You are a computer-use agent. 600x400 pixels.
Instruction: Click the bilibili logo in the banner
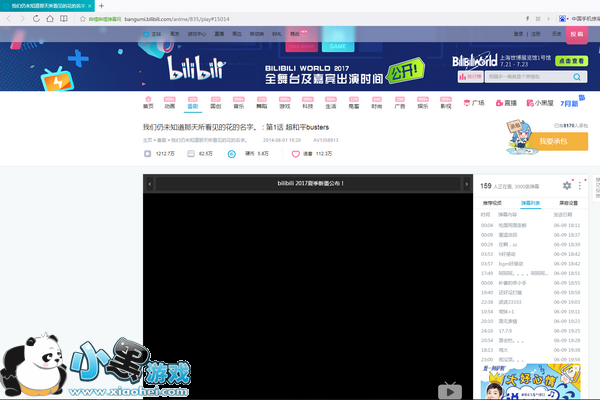pyautogui.click(x=196, y=68)
